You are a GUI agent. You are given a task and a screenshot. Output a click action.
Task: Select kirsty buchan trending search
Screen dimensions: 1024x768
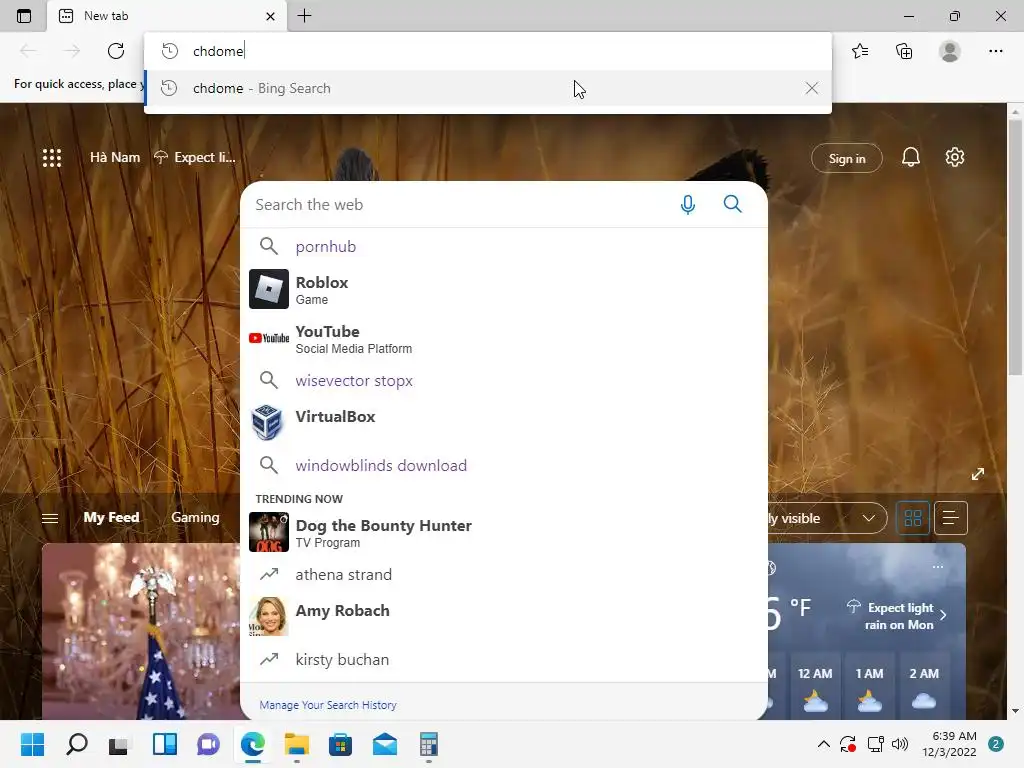(x=504, y=659)
